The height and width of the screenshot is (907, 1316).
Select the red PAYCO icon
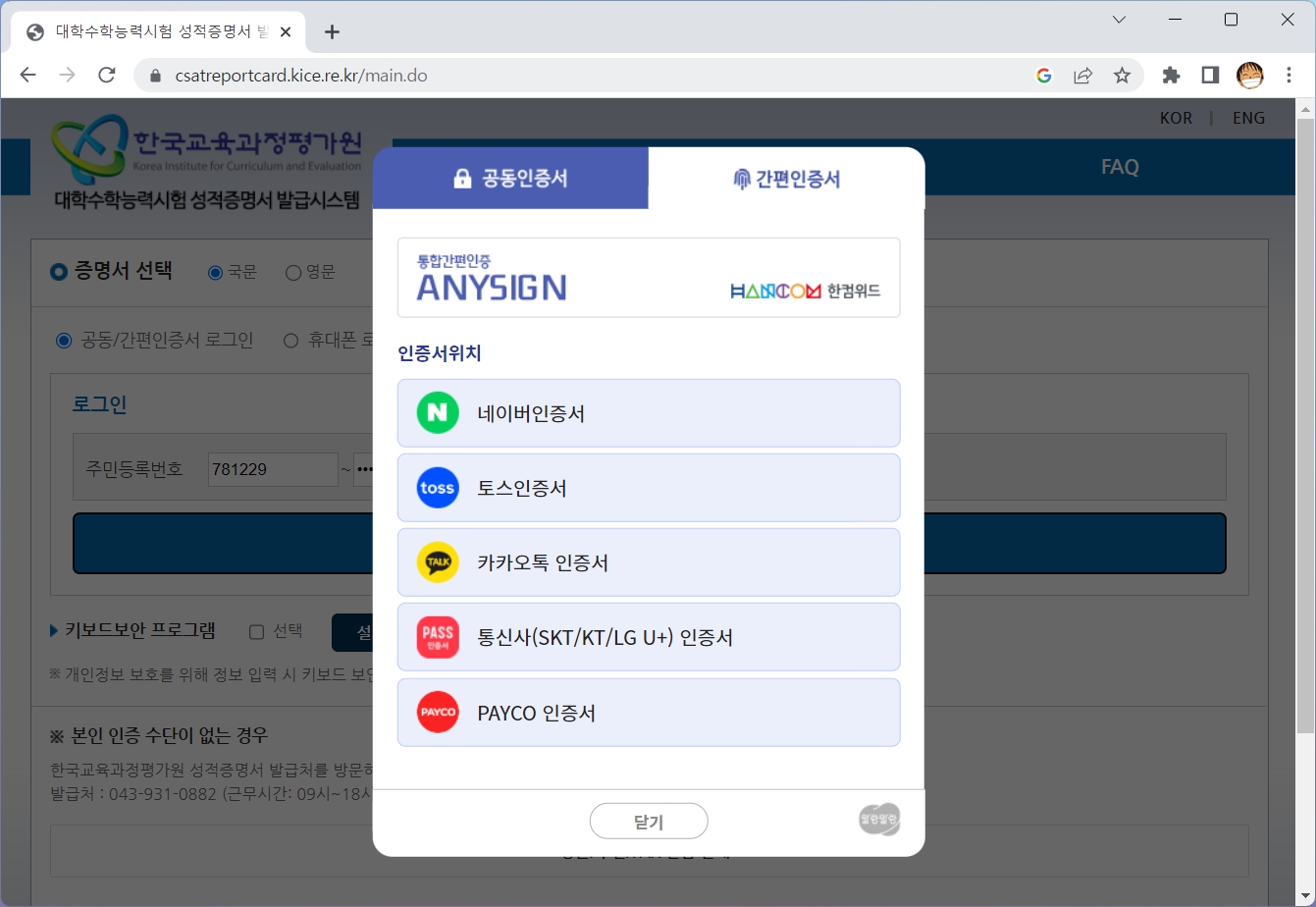438,713
